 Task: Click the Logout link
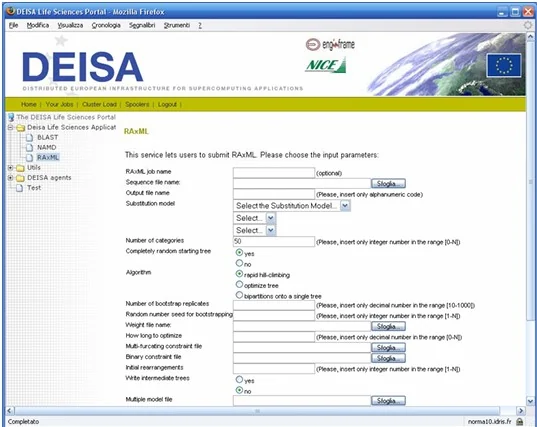coord(167,104)
